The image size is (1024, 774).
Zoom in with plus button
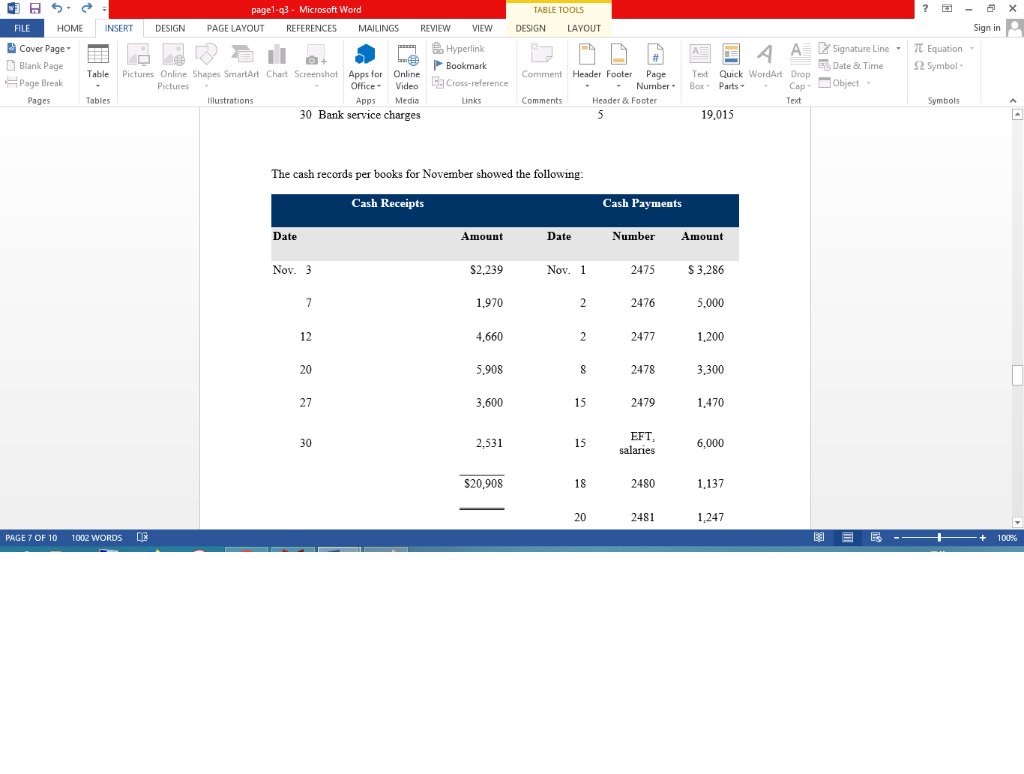982,538
